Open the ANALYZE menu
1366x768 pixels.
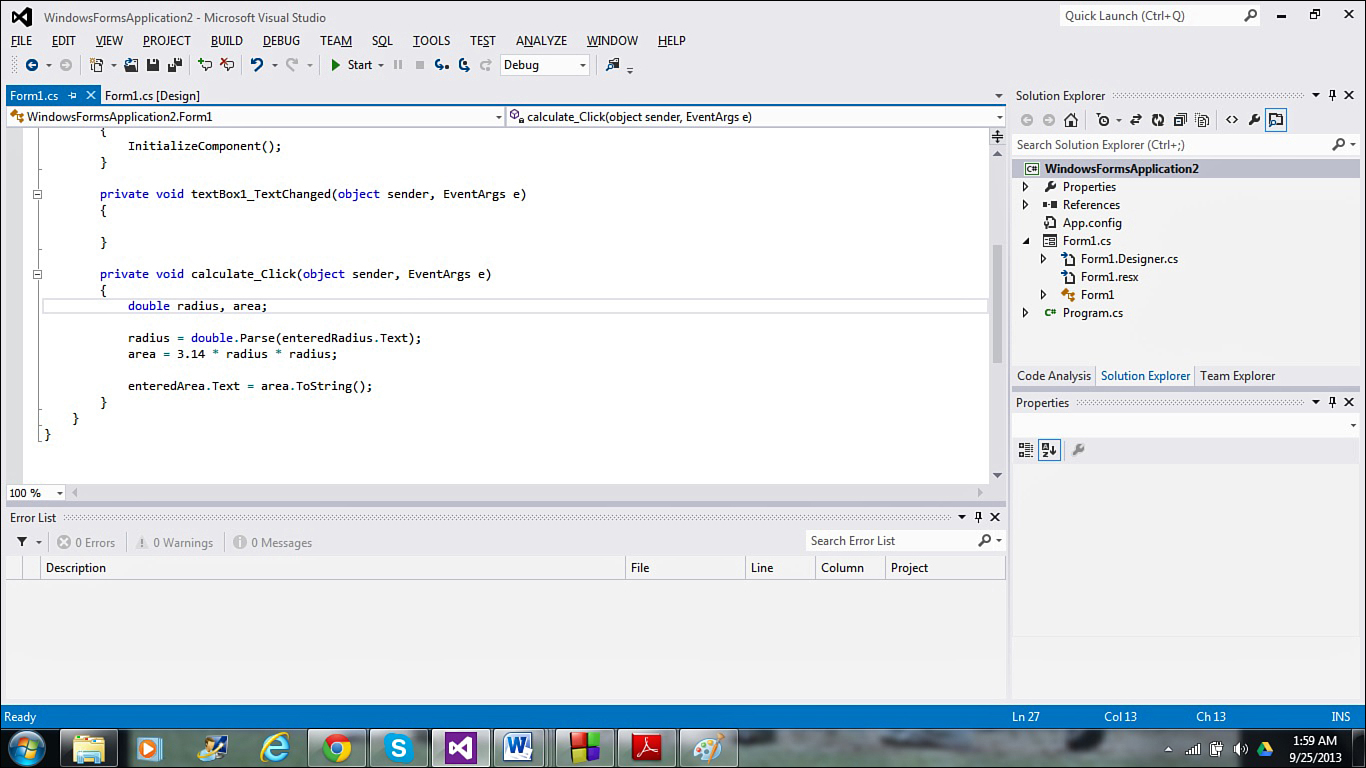tap(541, 41)
